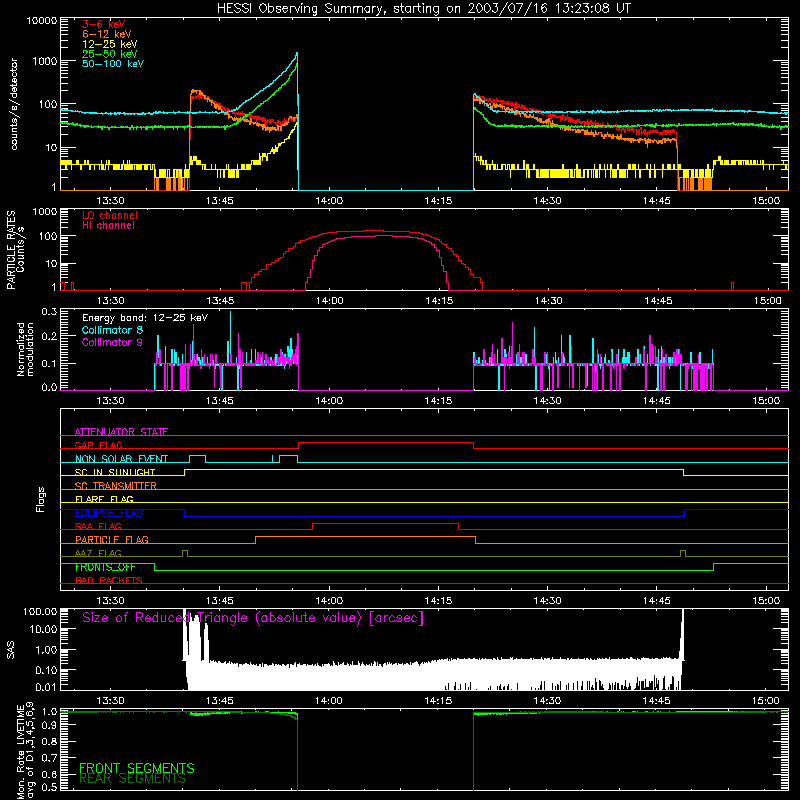Select the '0.3' modulation tick value
The image size is (800, 800).
(49, 312)
